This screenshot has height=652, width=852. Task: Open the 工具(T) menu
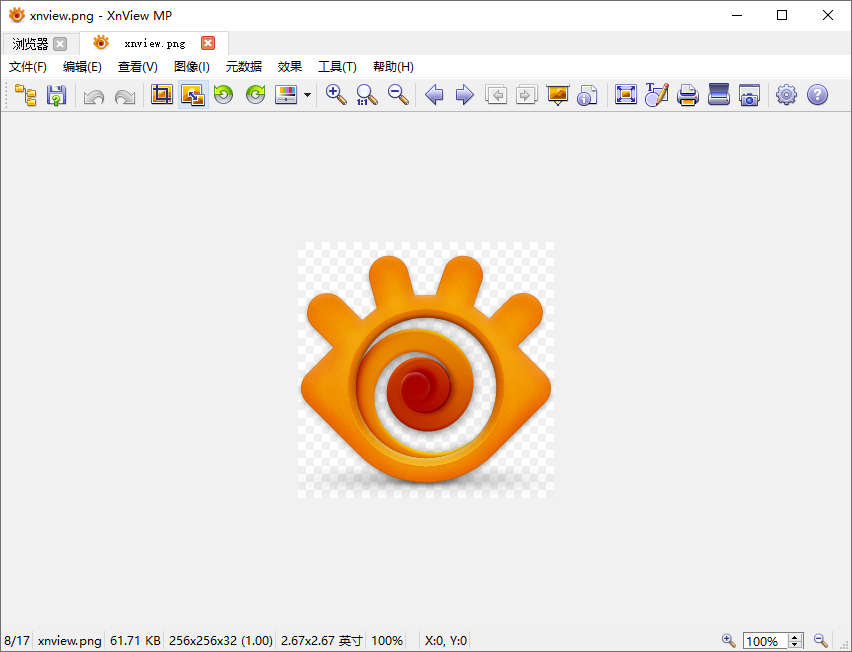click(337, 67)
